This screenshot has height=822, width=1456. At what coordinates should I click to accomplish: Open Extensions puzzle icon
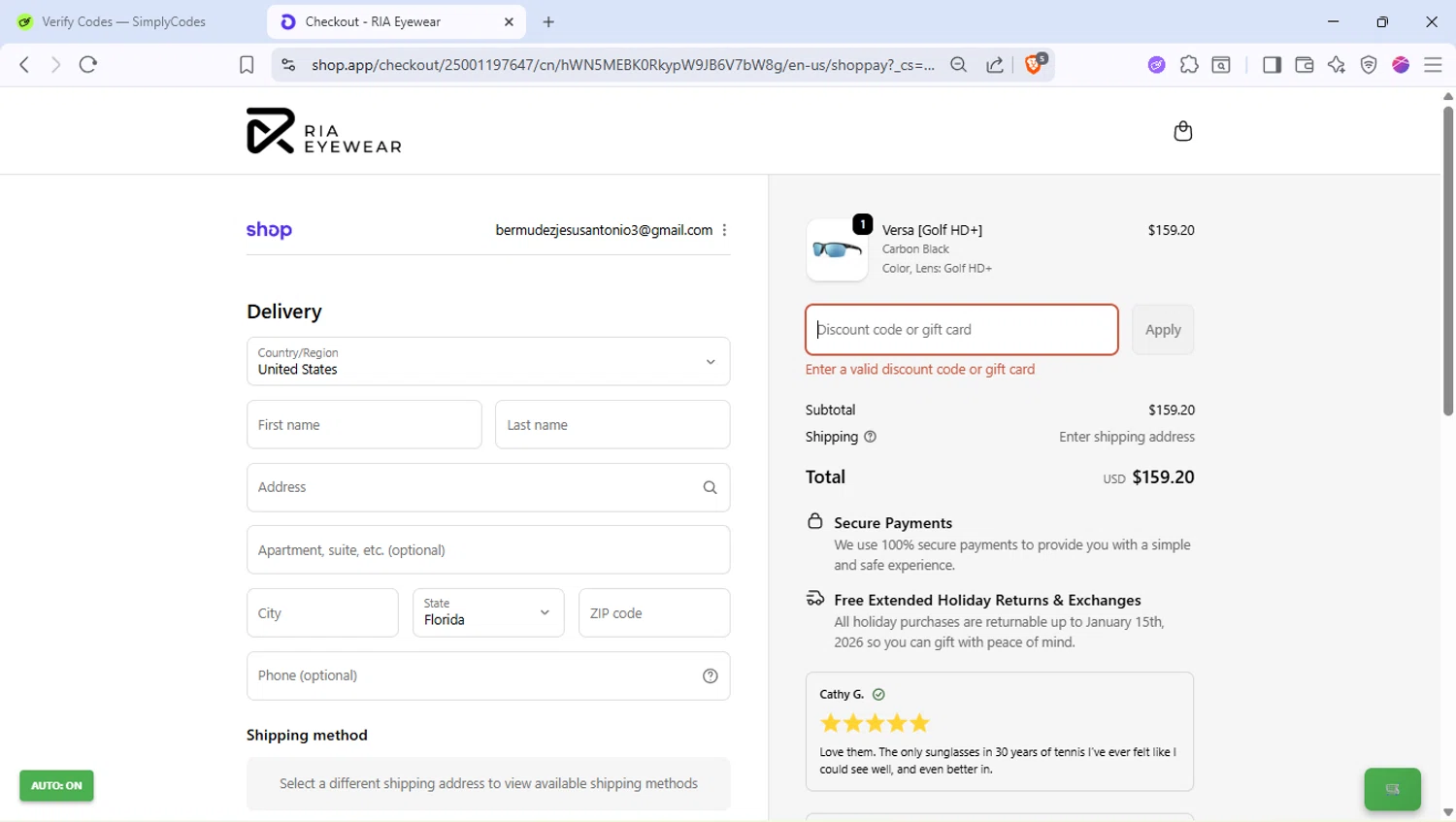tap(1189, 65)
